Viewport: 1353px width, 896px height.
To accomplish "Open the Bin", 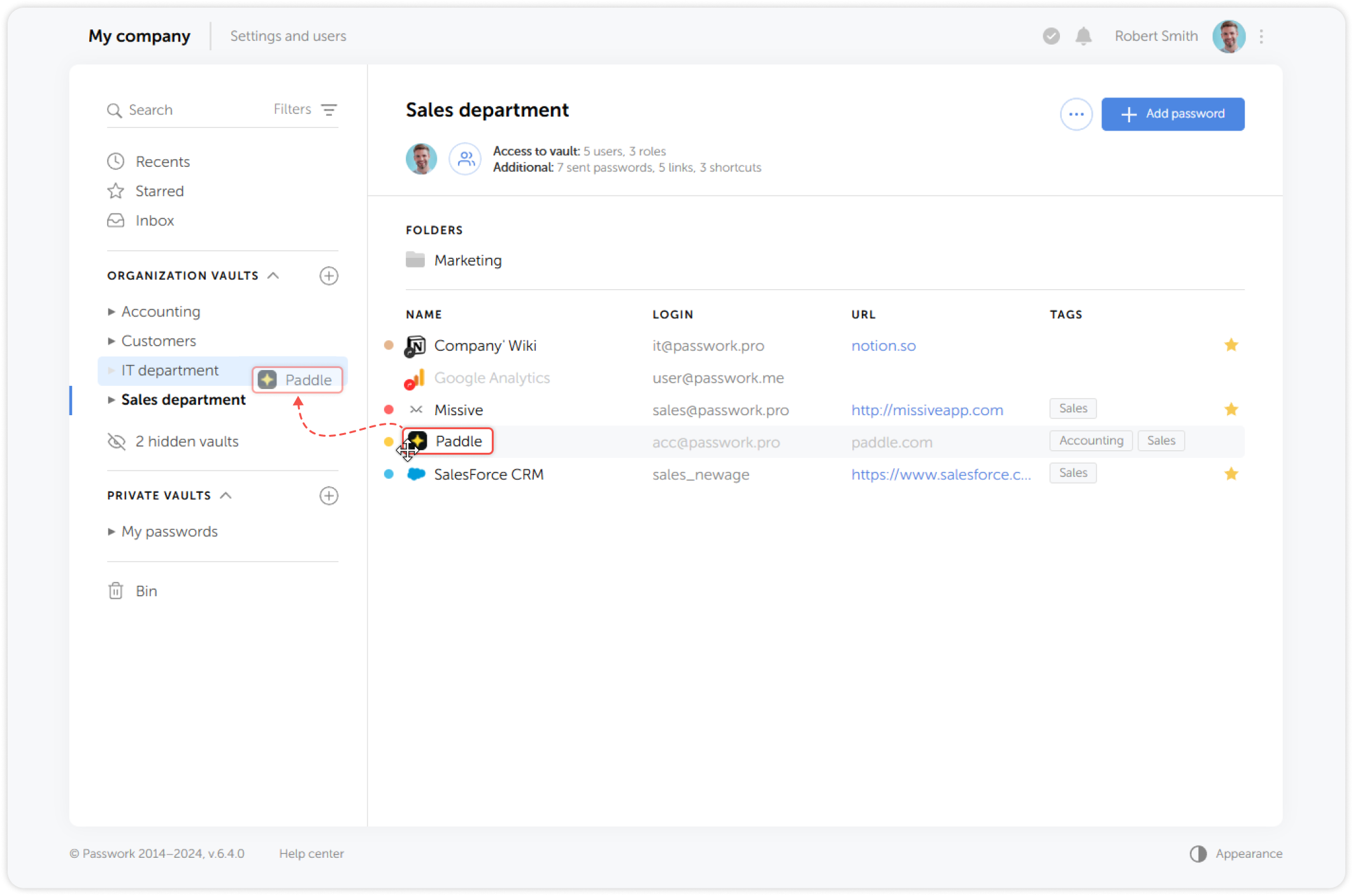I will tap(146, 591).
